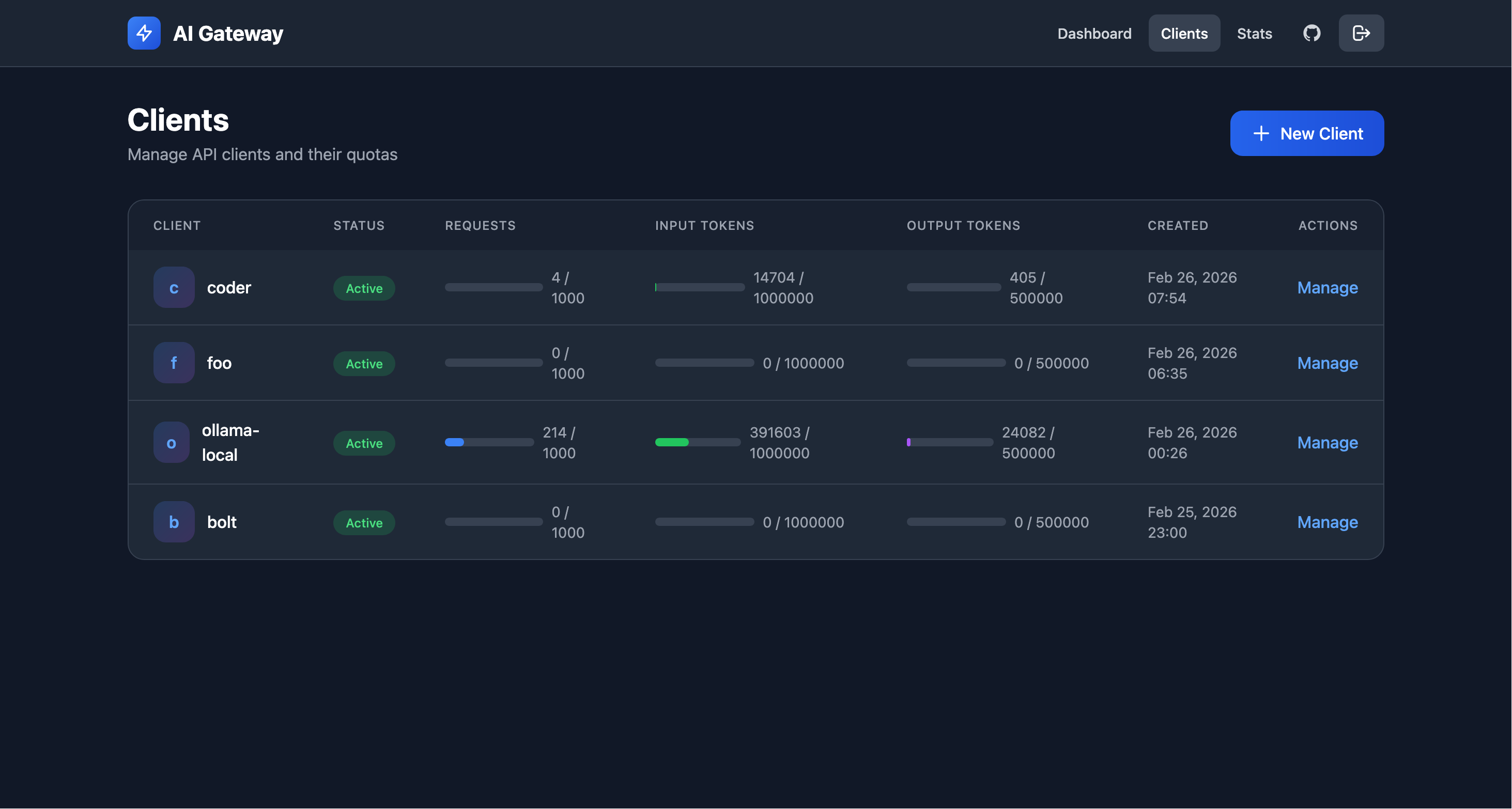Viewport: 1512px width, 809px height.
Task: Open the GitHub icon link
Action: click(x=1312, y=34)
